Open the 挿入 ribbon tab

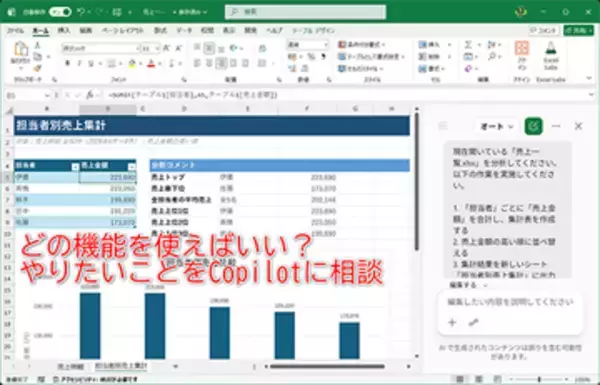click(64, 31)
